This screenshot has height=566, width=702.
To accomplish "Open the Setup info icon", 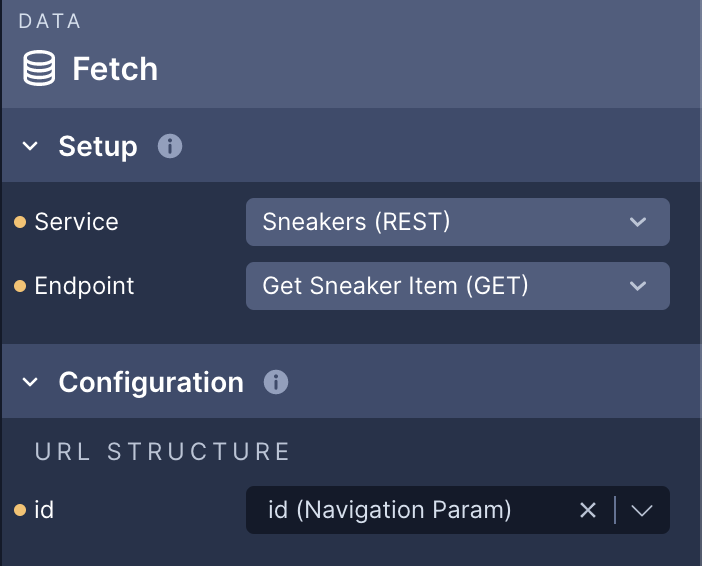I will pos(170,146).
